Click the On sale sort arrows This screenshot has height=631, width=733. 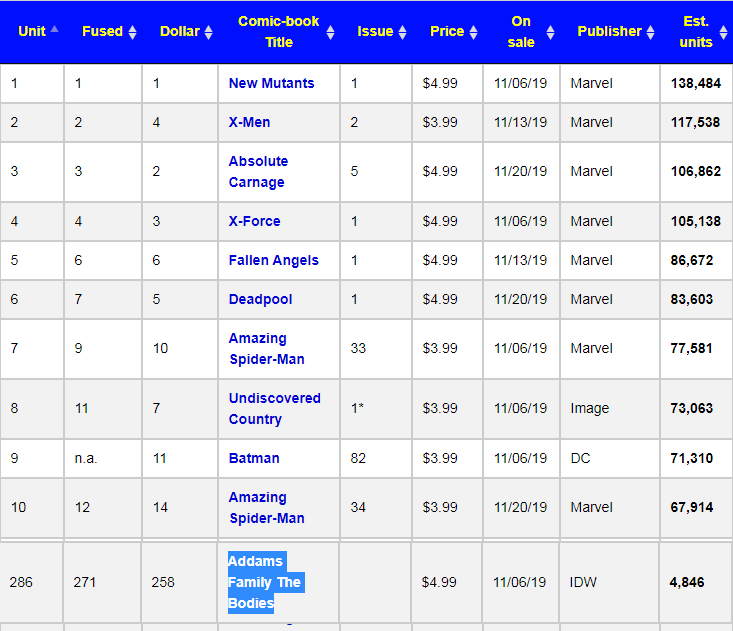550,32
